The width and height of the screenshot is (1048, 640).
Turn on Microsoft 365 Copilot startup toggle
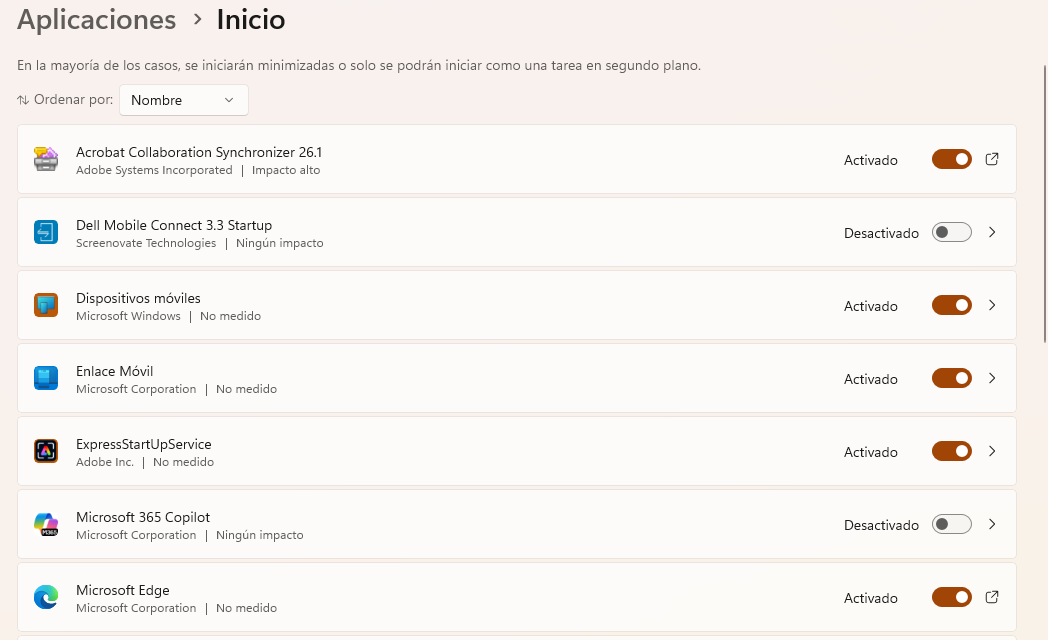pos(952,524)
